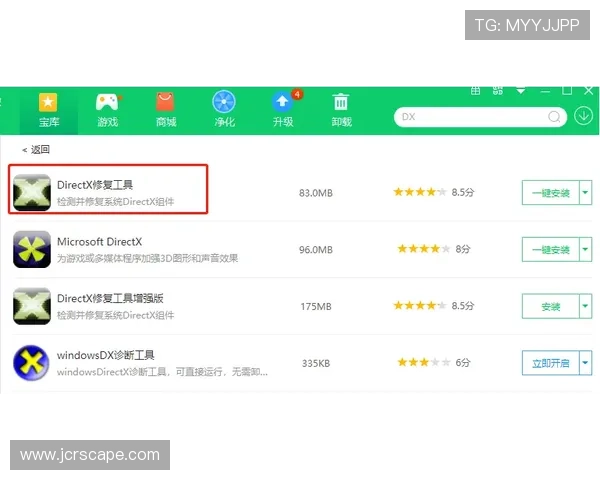Click 立即开启 for windowsDX诊断工具
600x480 pixels.
(x=551, y=363)
